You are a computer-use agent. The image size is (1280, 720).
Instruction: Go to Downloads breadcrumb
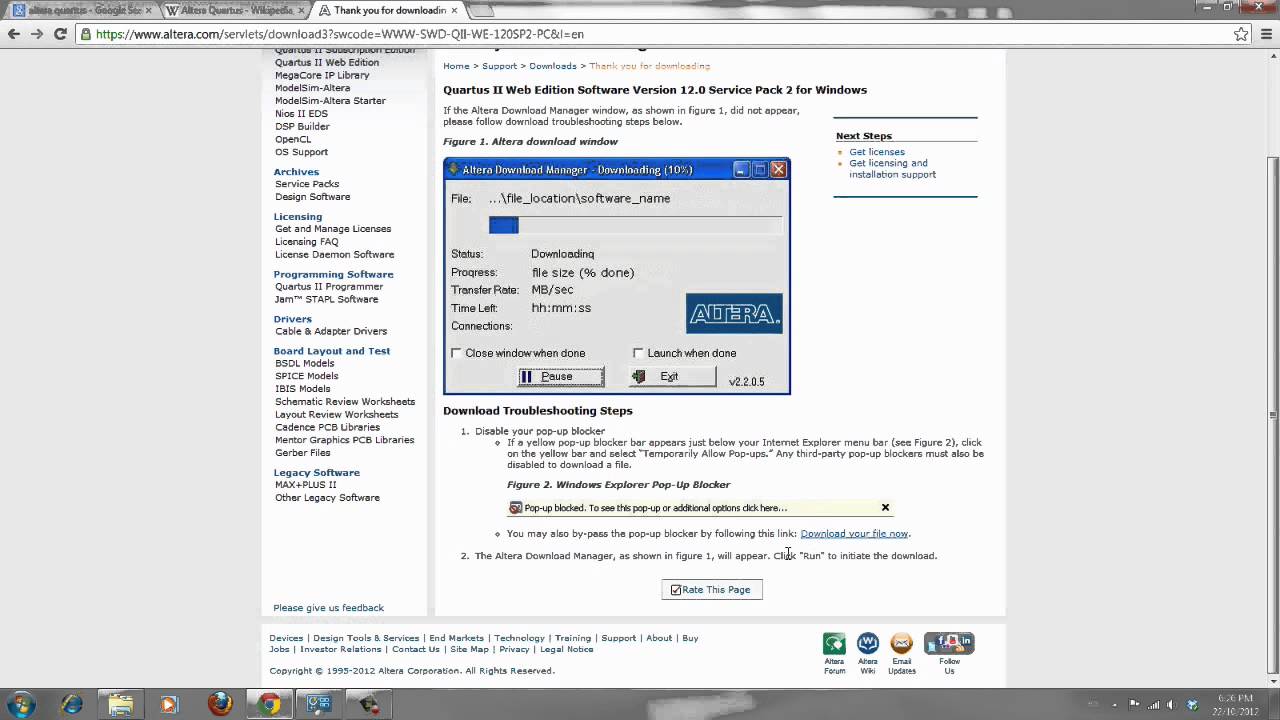point(553,66)
